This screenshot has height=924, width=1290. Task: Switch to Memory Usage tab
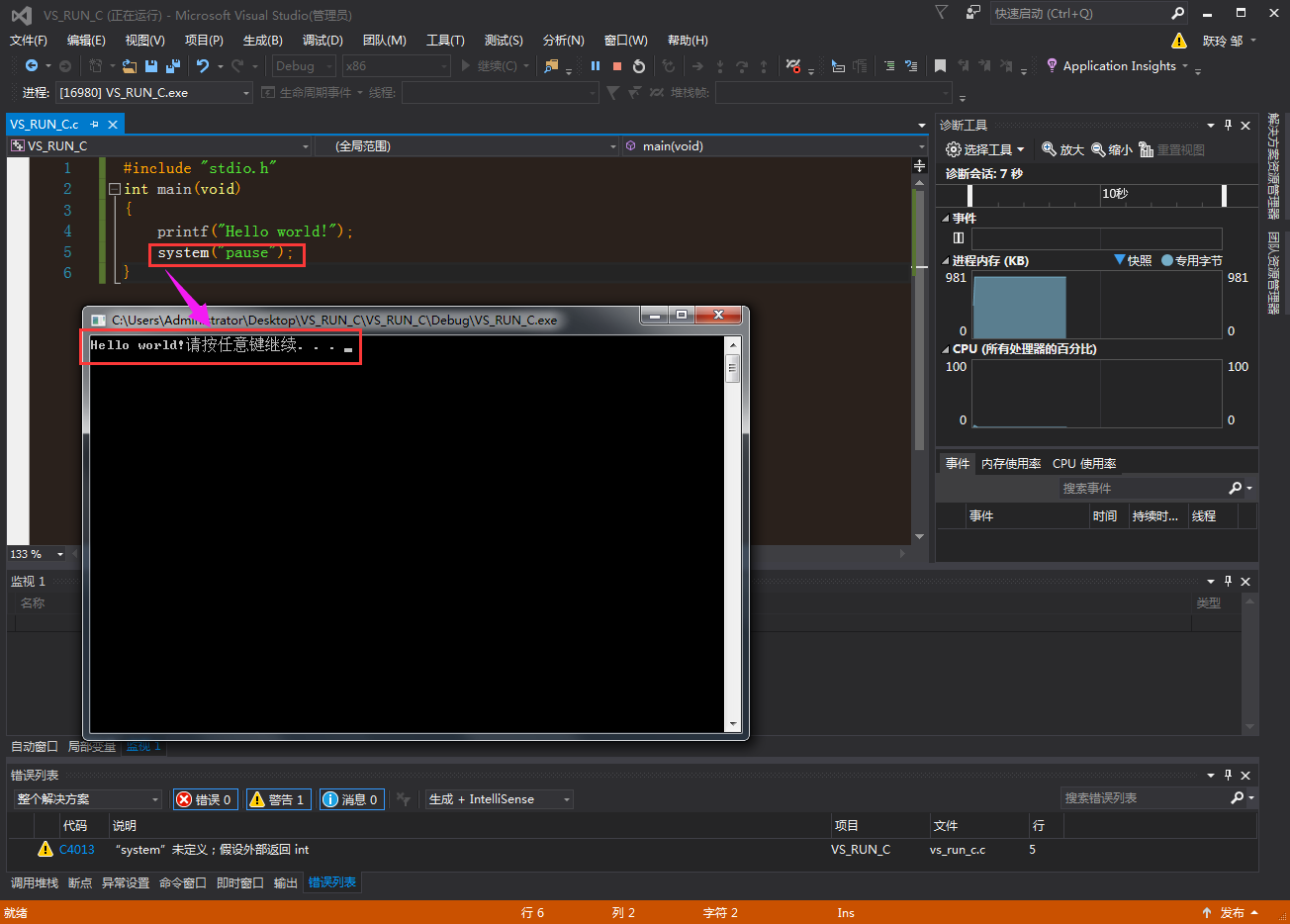pyautogui.click(x=1011, y=464)
